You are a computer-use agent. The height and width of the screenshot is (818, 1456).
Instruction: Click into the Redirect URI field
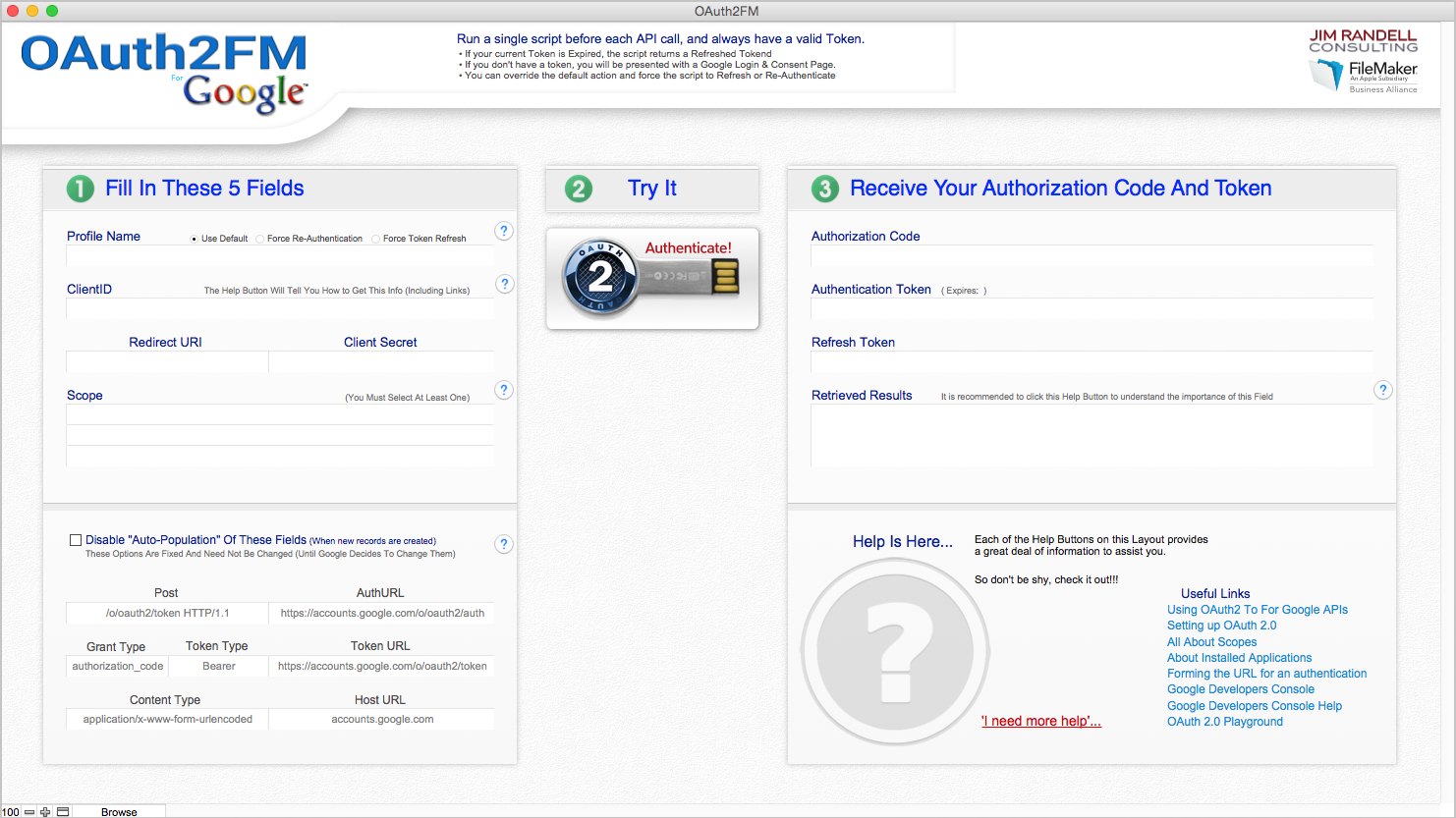coord(167,362)
